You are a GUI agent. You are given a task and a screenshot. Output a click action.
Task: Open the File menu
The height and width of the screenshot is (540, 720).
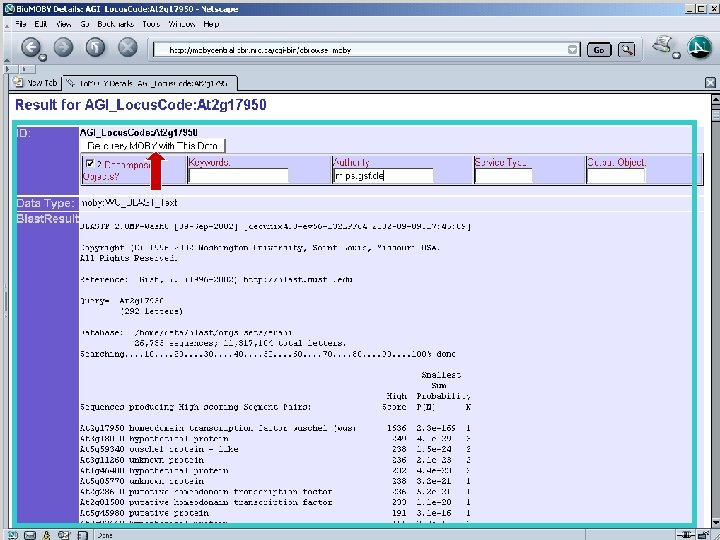point(21,24)
